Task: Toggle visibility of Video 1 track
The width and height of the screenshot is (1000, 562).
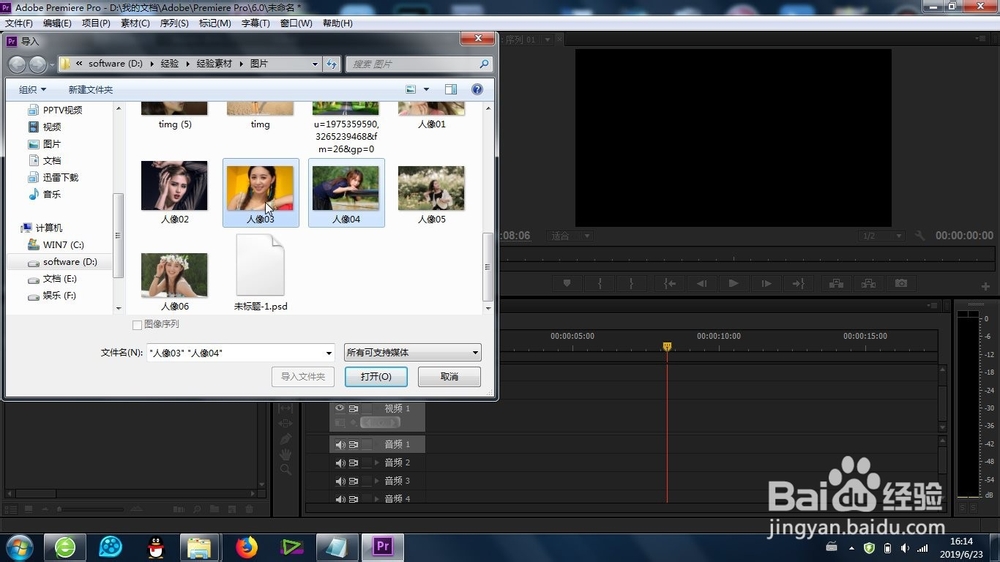Action: [x=340, y=408]
